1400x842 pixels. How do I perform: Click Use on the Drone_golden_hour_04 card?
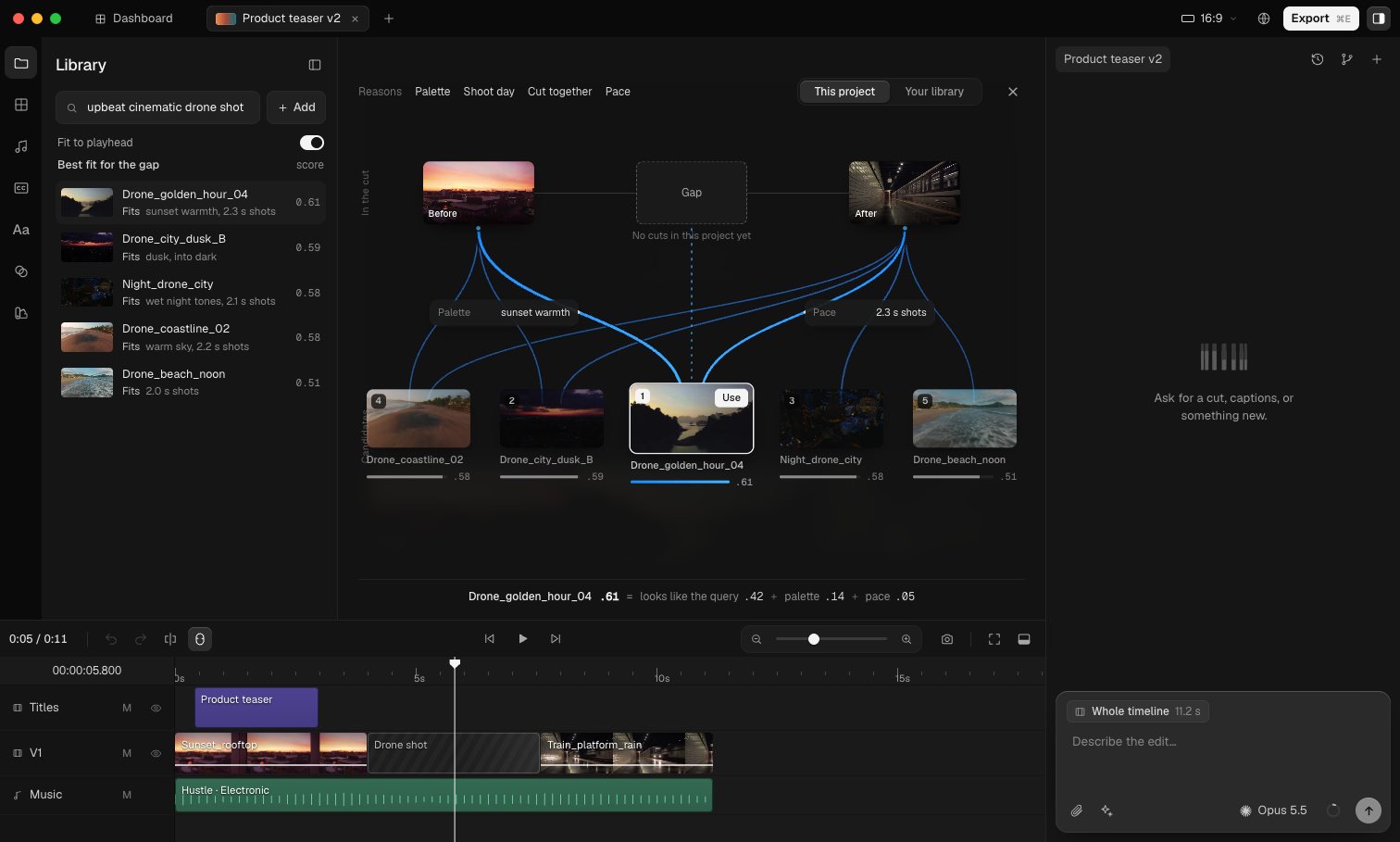pyautogui.click(x=731, y=397)
